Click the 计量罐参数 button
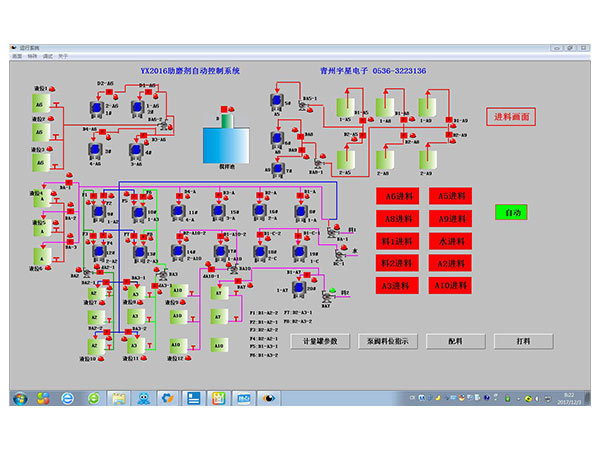This screenshot has height=450, width=600. point(321,341)
